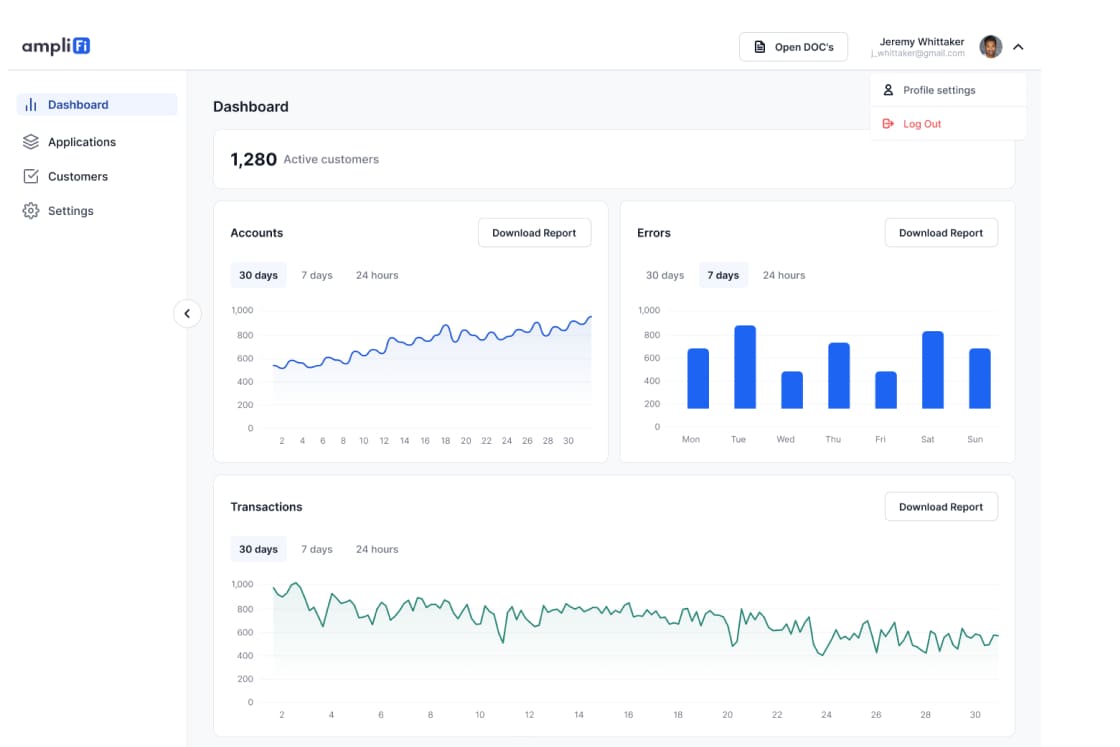
Task: Switch Transactions chart to 7 days
Action: click(x=316, y=549)
